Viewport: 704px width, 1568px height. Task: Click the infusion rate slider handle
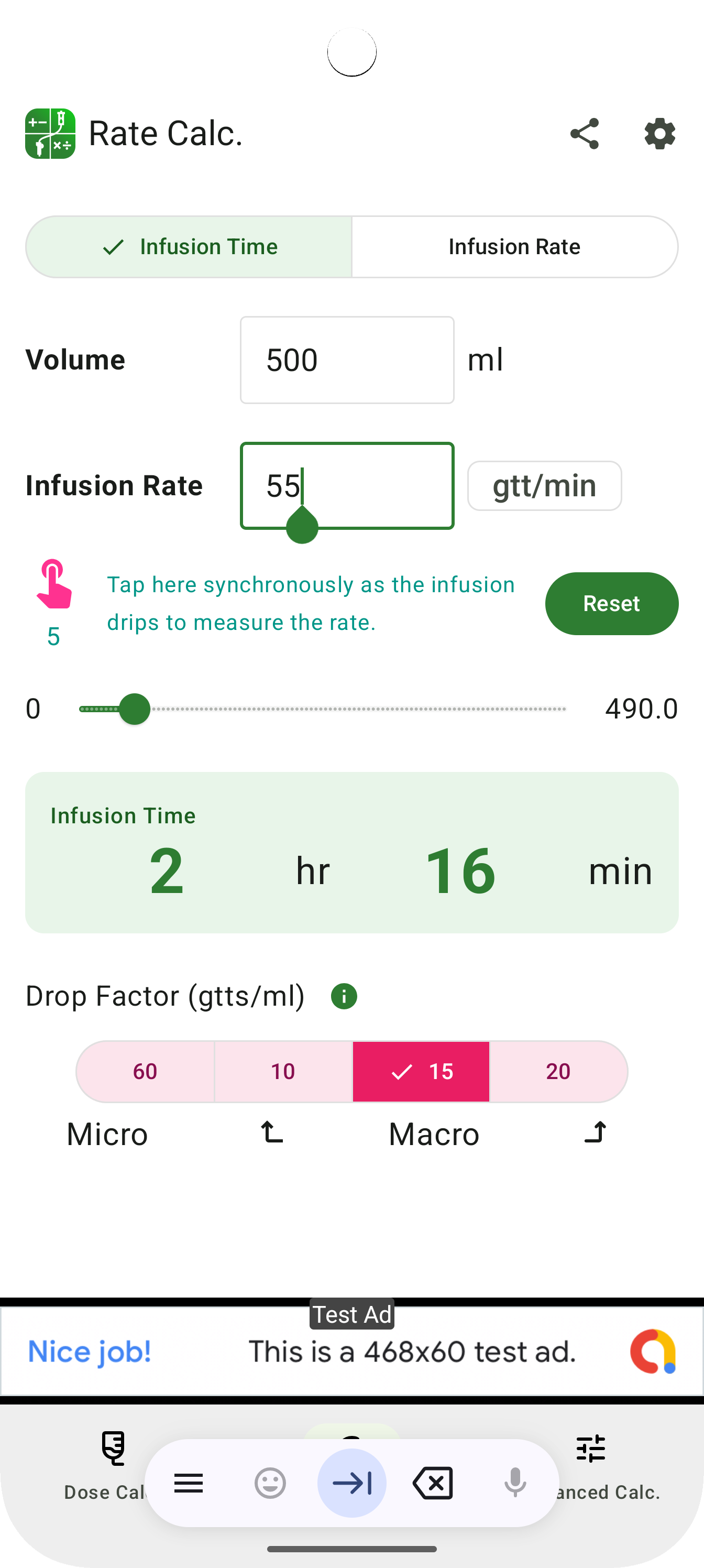click(135, 709)
